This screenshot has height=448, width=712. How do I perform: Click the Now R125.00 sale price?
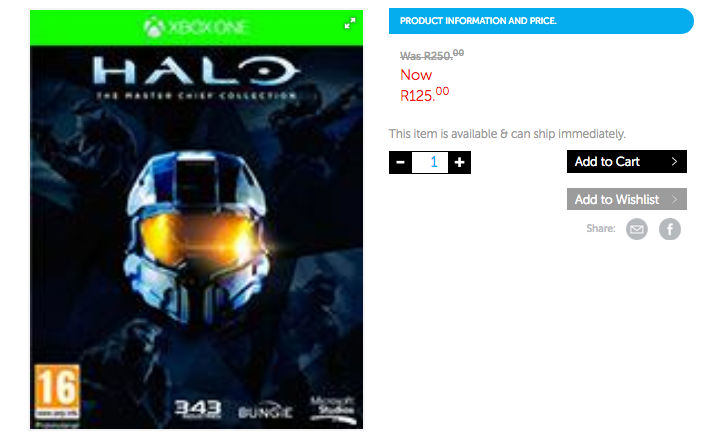424,85
